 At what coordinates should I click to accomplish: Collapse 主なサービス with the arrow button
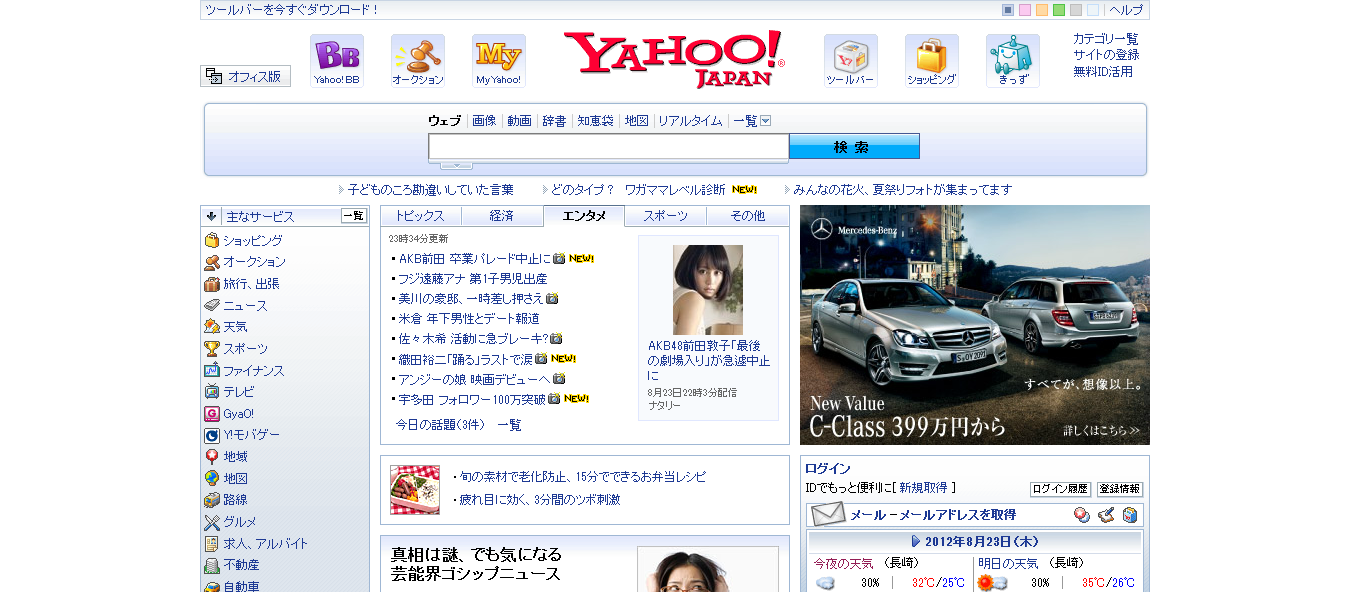[211, 216]
